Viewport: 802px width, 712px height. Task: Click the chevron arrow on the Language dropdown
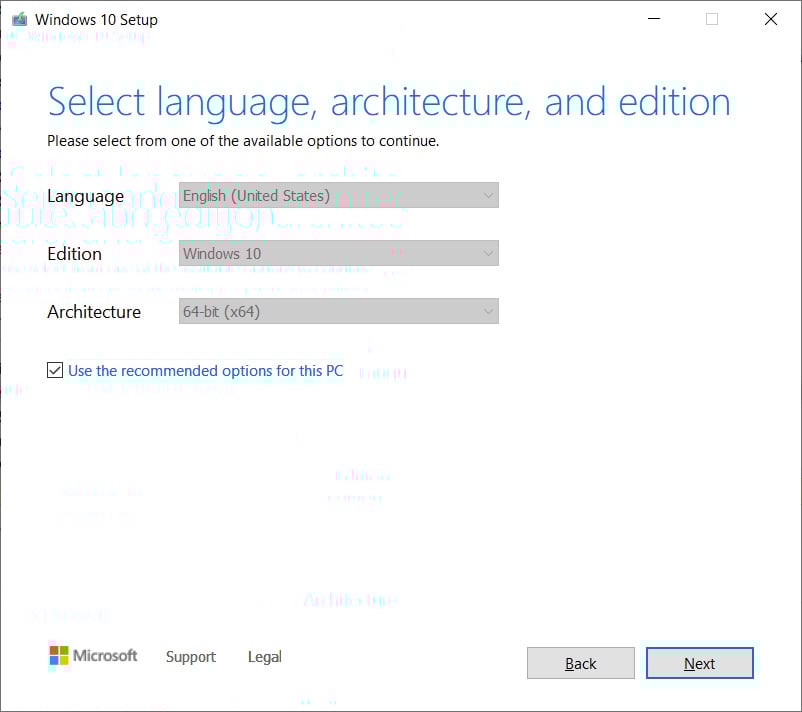488,196
